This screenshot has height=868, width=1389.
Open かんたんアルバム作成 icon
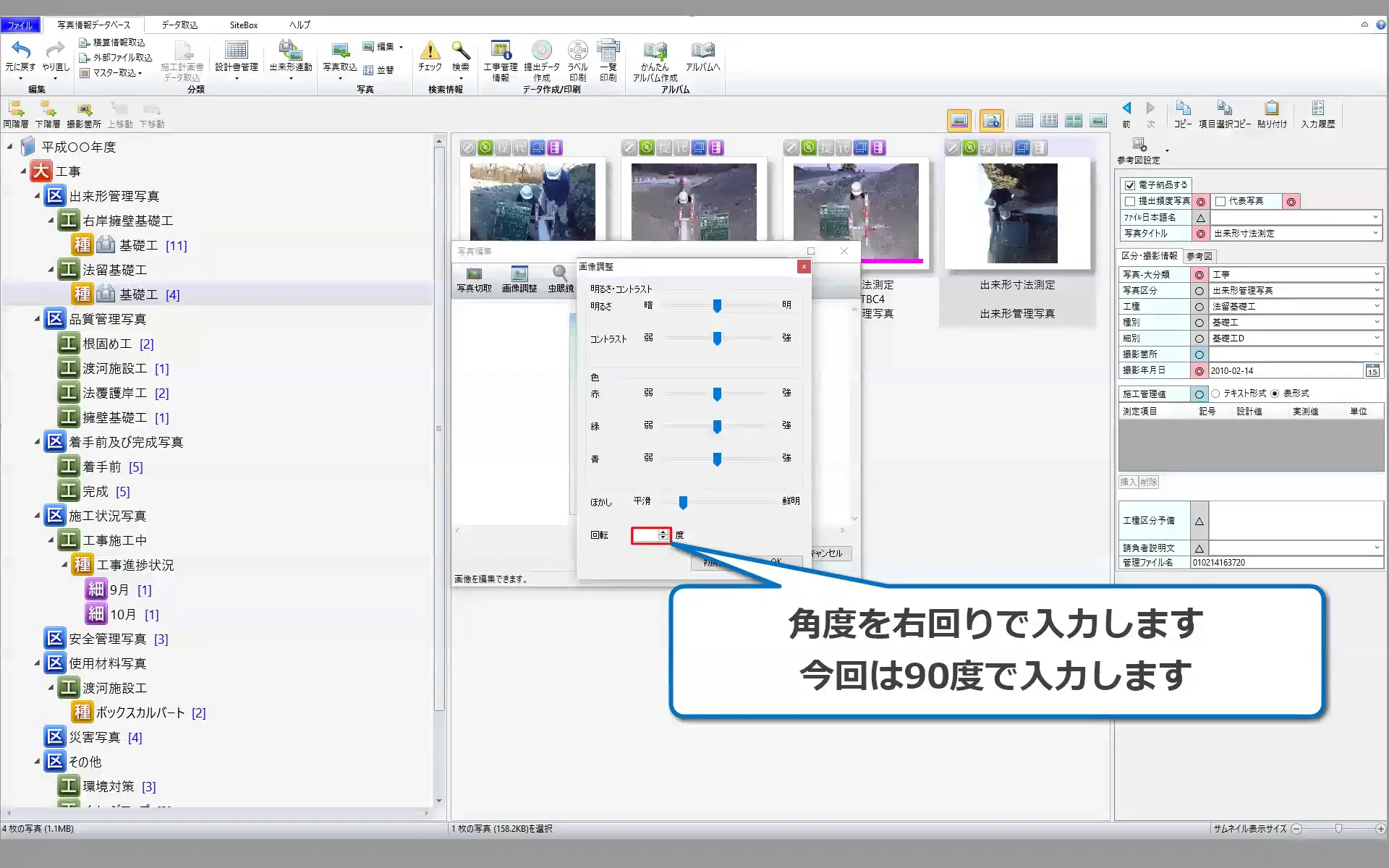point(655,51)
